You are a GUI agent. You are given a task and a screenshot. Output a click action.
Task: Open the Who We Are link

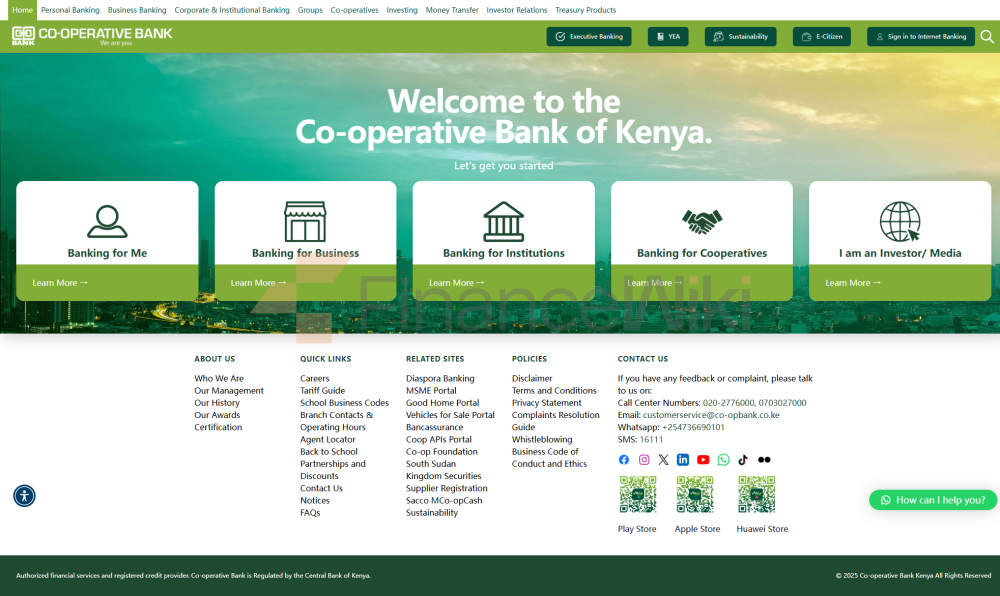point(219,378)
